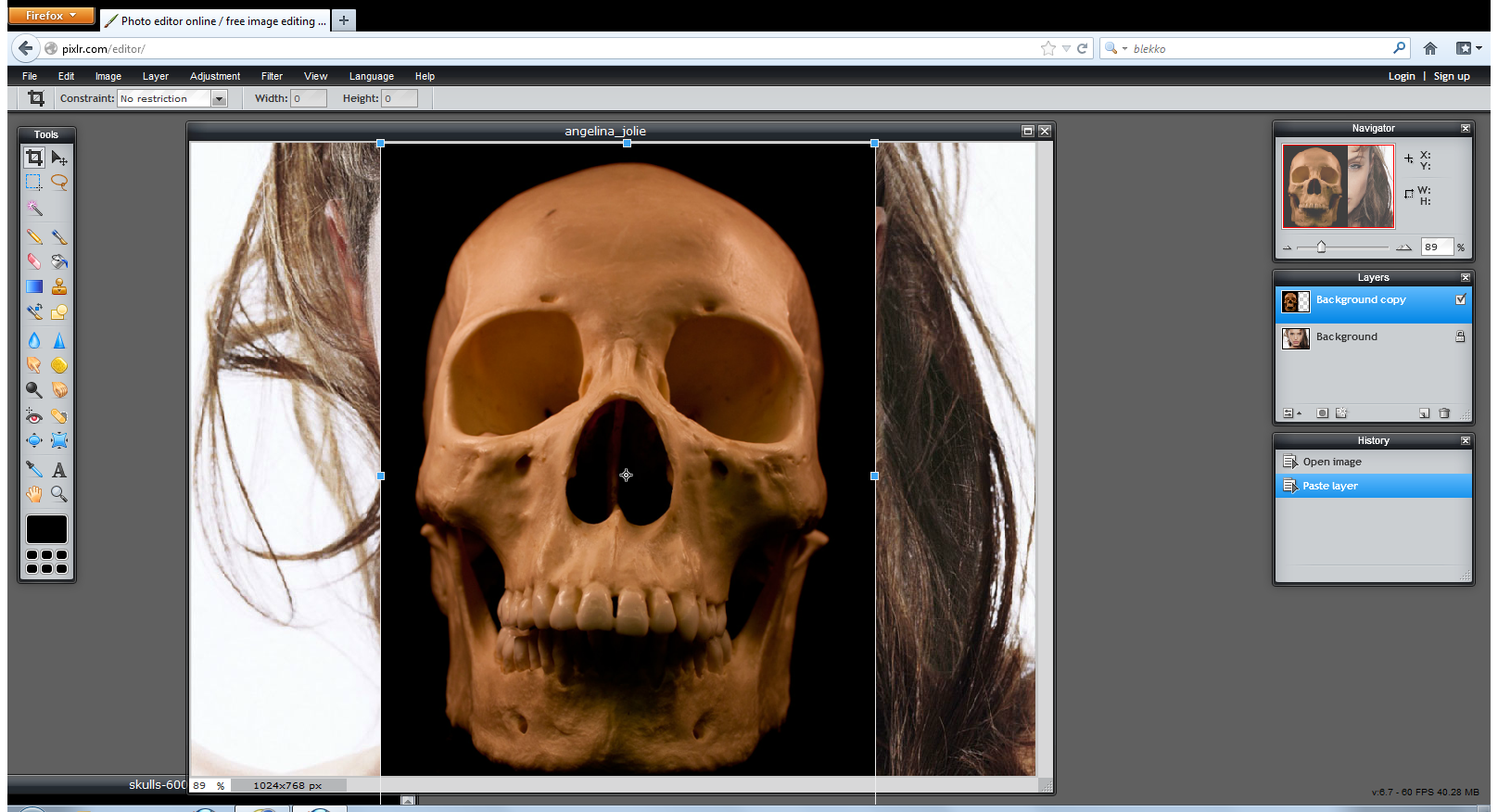Open the Image menu
The image size is (1498, 812).
tap(108, 76)
